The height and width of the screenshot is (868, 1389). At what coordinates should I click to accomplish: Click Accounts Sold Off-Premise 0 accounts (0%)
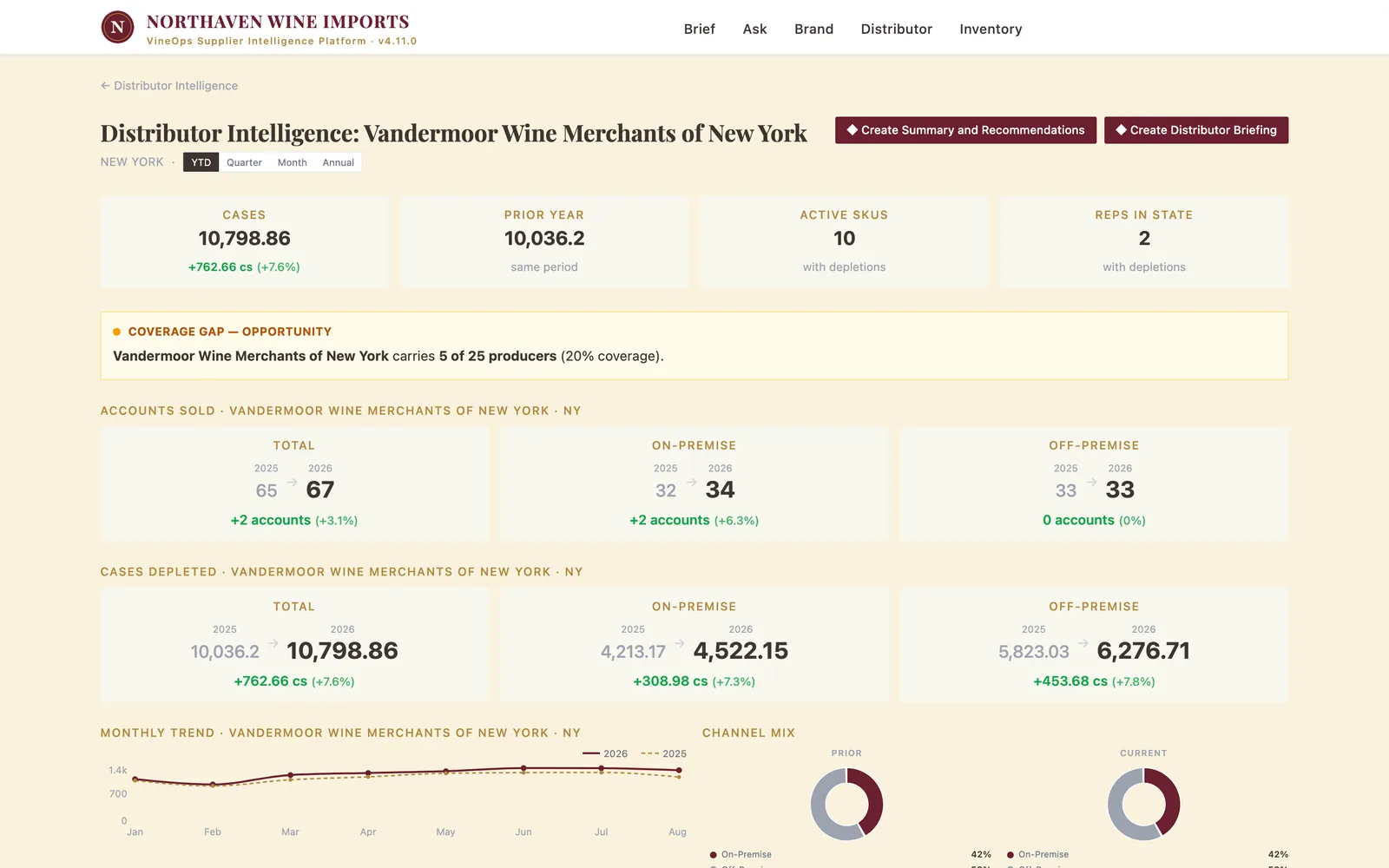click(1094, 520)
